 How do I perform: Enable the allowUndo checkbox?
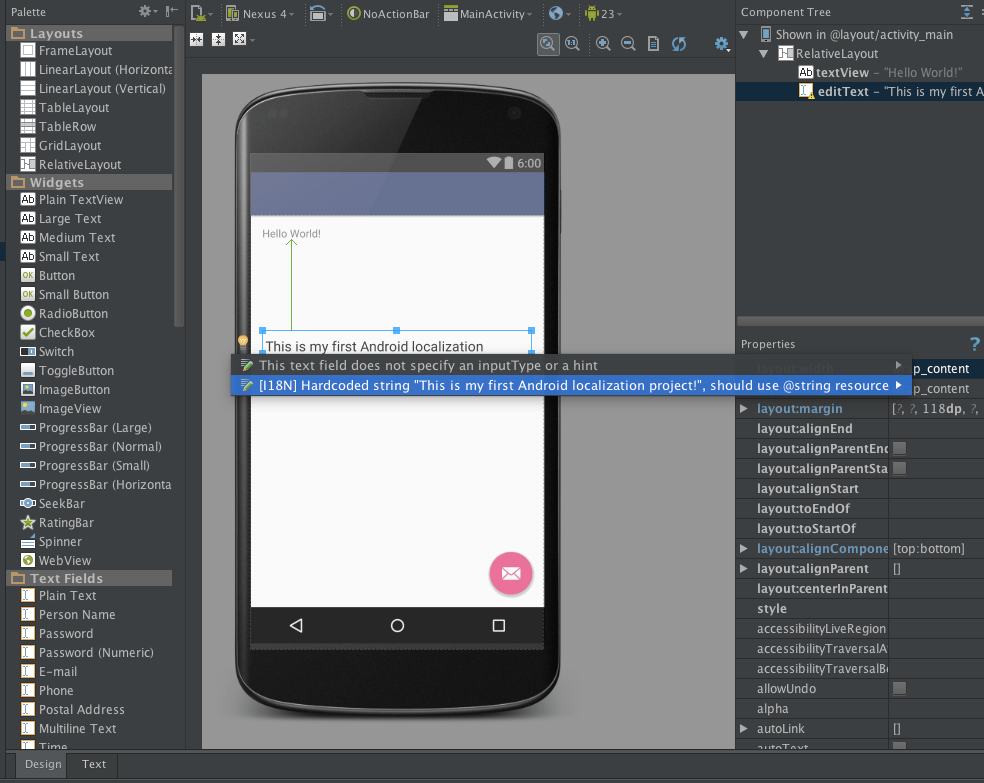click(x=899, y=688)
